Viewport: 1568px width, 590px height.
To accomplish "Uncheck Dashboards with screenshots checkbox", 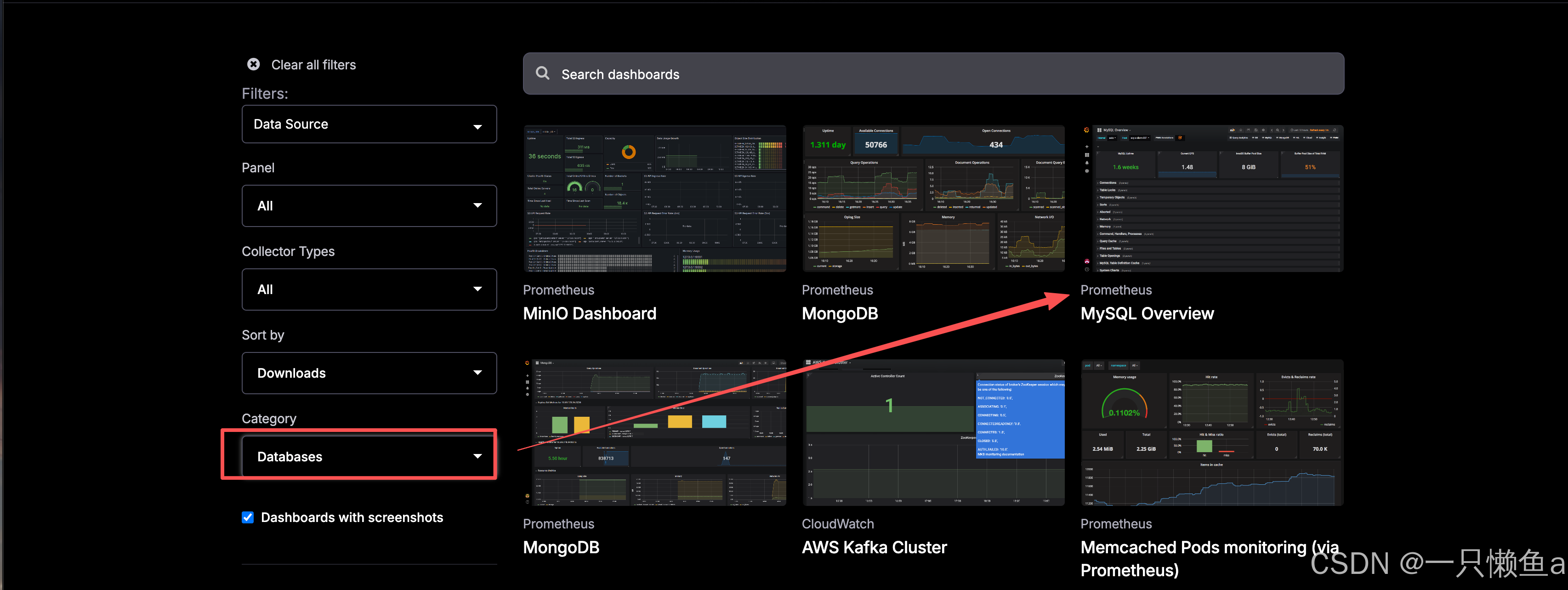I will coord(248,517).
